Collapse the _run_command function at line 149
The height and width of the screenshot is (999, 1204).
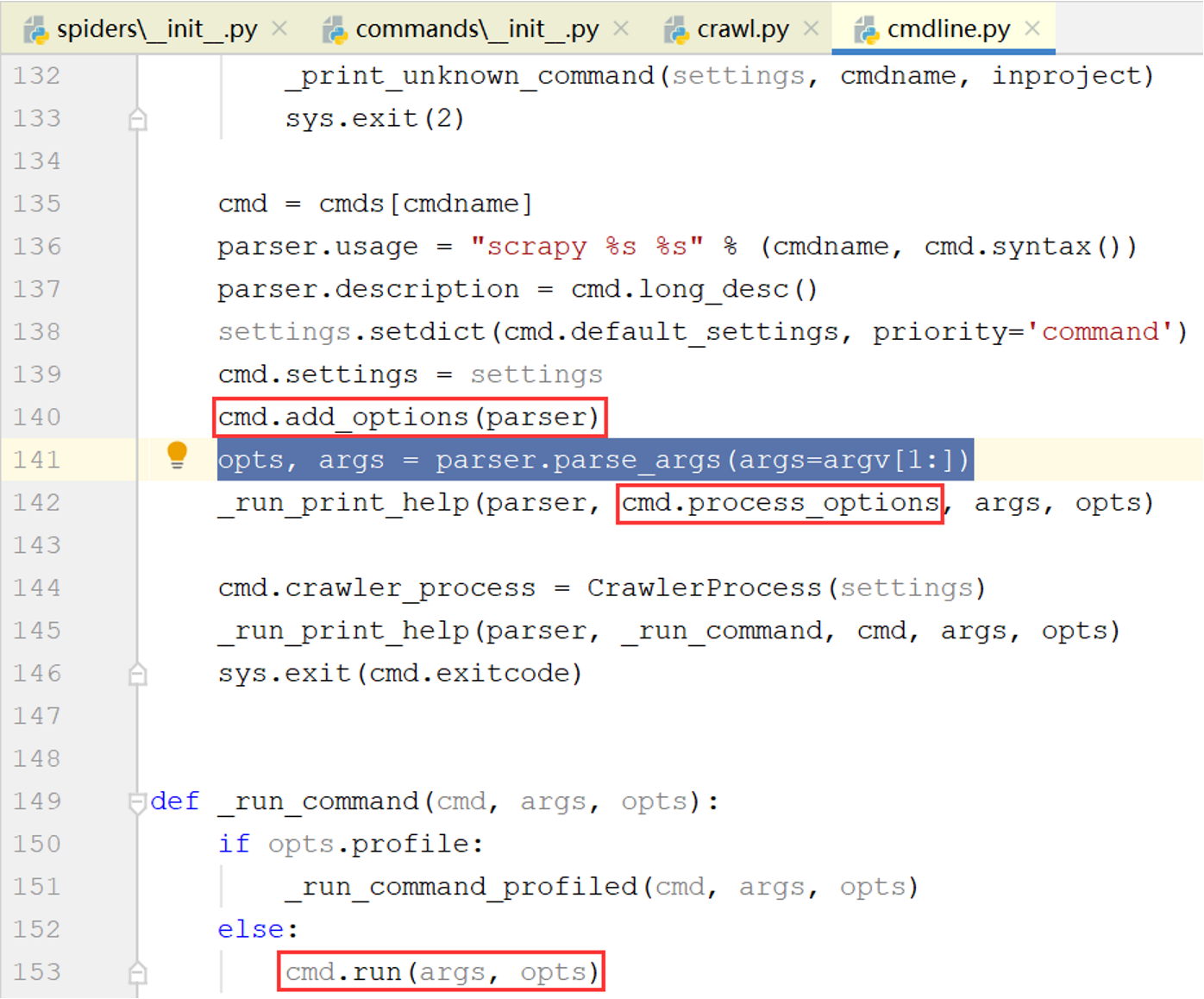click(x=137, y=802)
